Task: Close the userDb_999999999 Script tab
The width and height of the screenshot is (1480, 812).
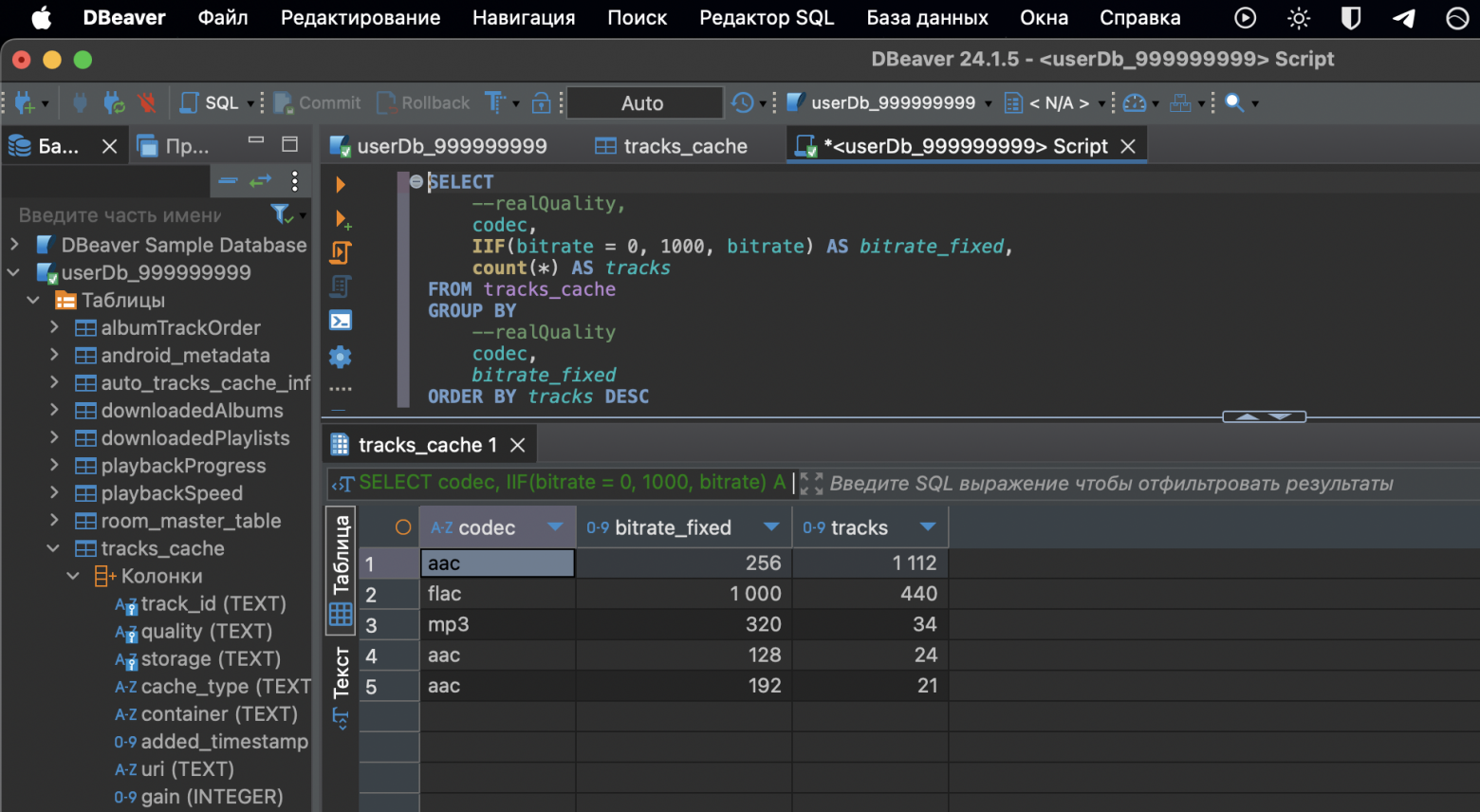Action: tap(1128, 146)
